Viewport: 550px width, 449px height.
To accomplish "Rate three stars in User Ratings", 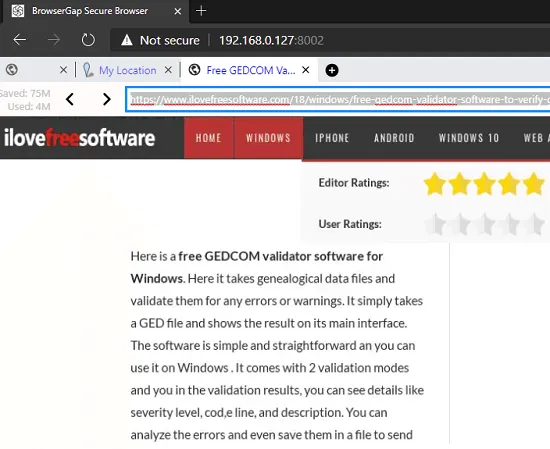I will [486, 224].
